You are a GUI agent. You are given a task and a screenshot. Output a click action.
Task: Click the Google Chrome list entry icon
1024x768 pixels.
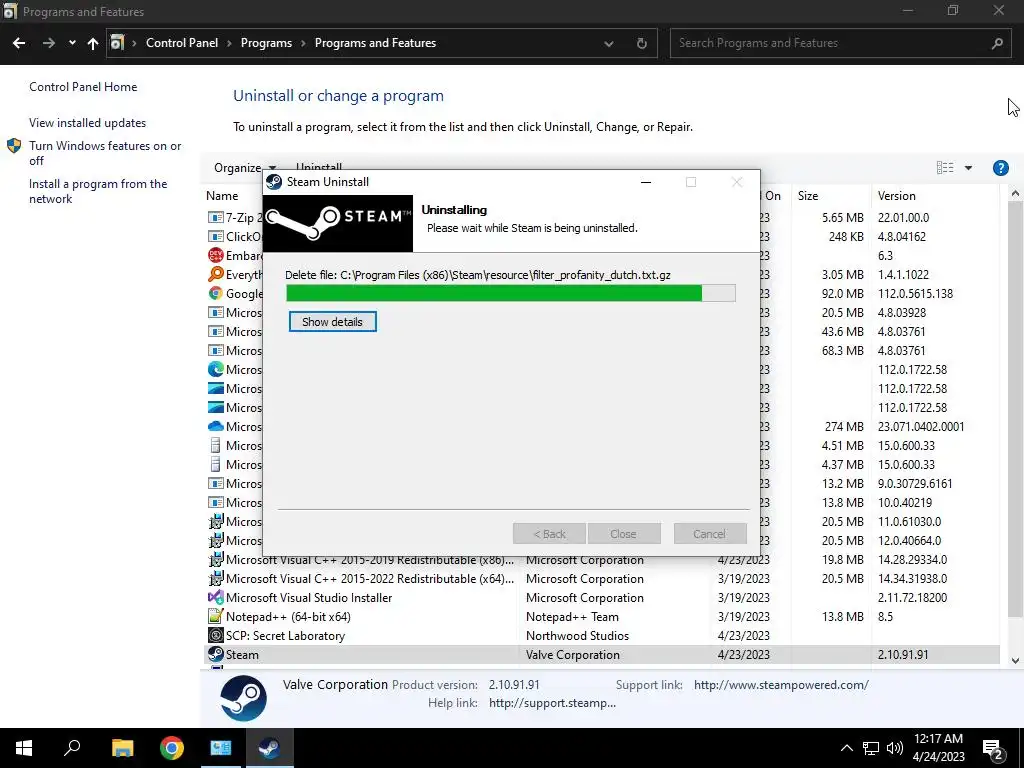tap(215, 294)
